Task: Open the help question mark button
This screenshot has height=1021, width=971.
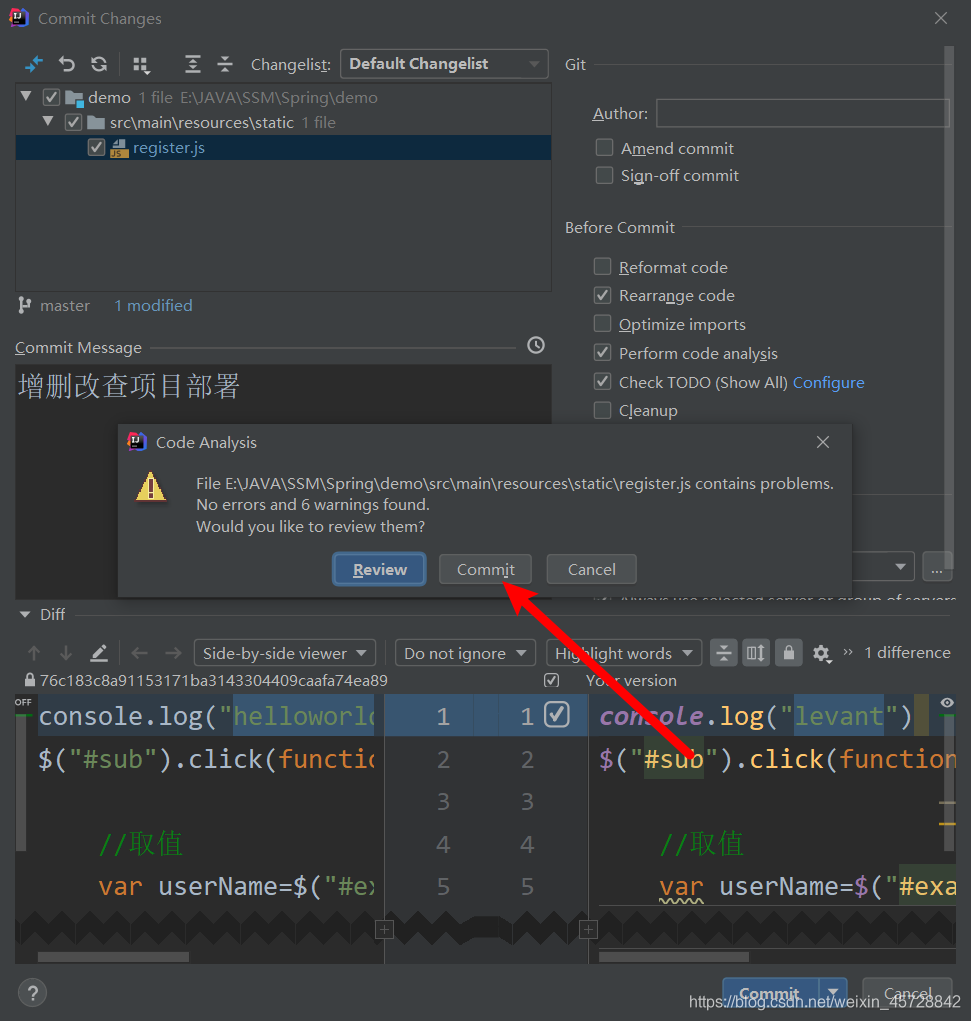Action: [x=33, y=993]
